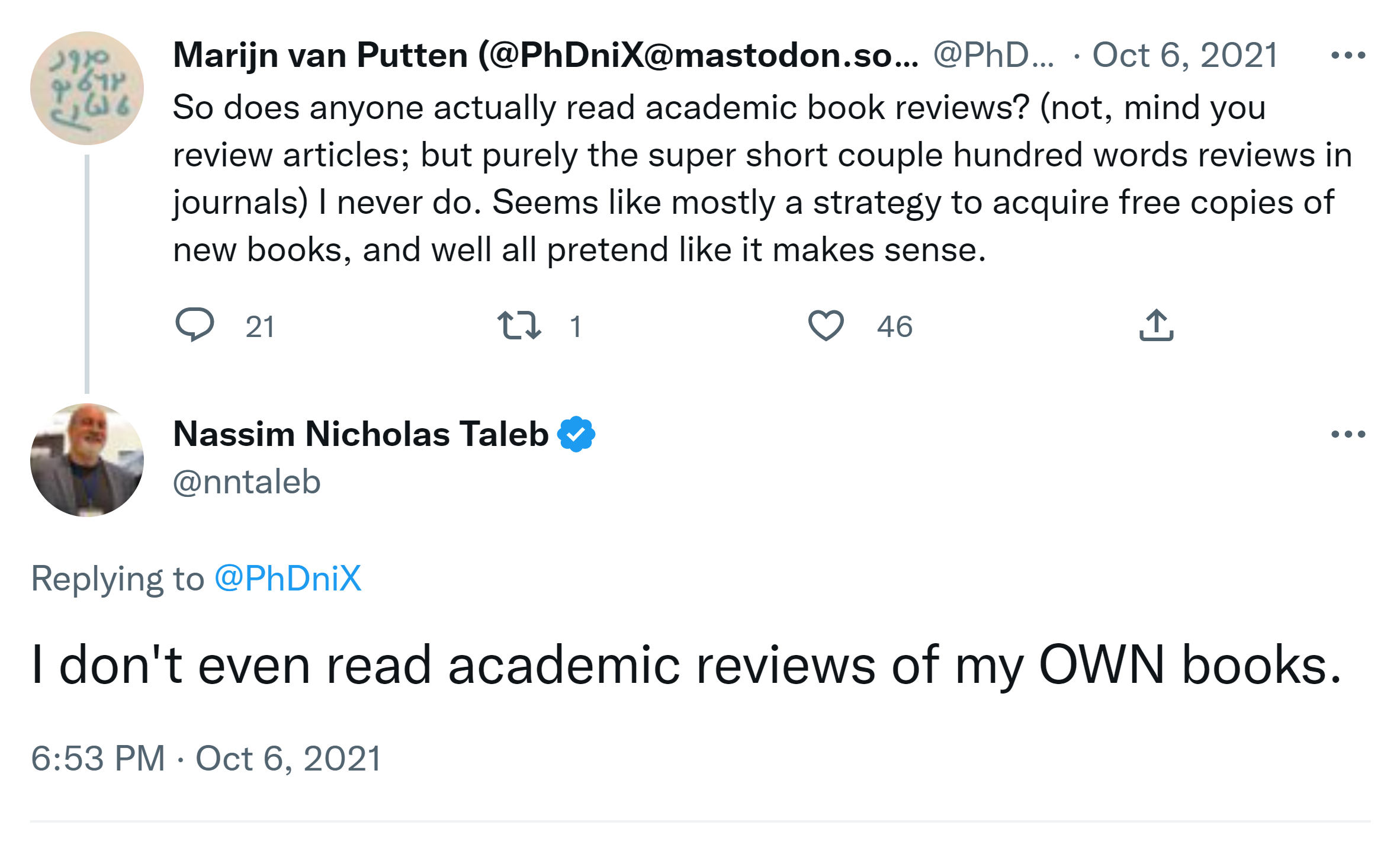Like the tweet with the heart icon
Image resolution: width=1400 pixels, height=841 pixels.
pyautogui.click(x=826, y=325)
